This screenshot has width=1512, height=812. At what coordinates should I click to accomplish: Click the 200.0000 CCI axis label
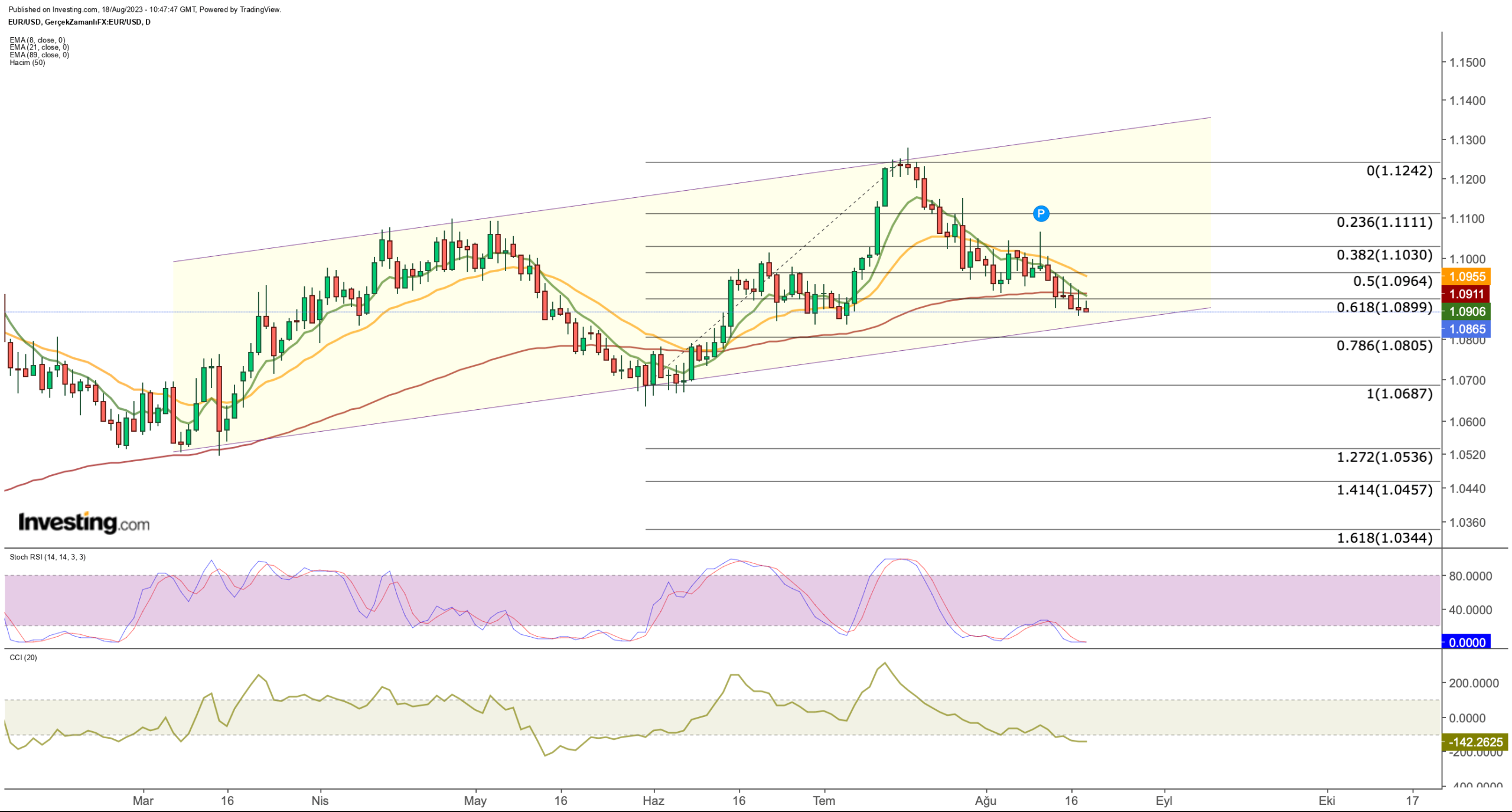tap(1474, 683)
